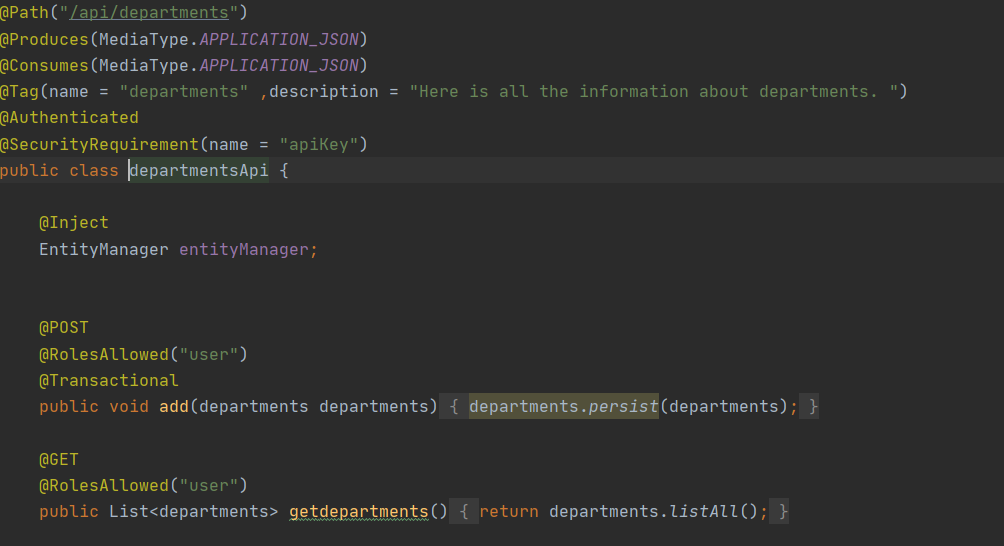Click the @Transactional annotation
Screen dimensions: 1004x546
tap(109, 381)
